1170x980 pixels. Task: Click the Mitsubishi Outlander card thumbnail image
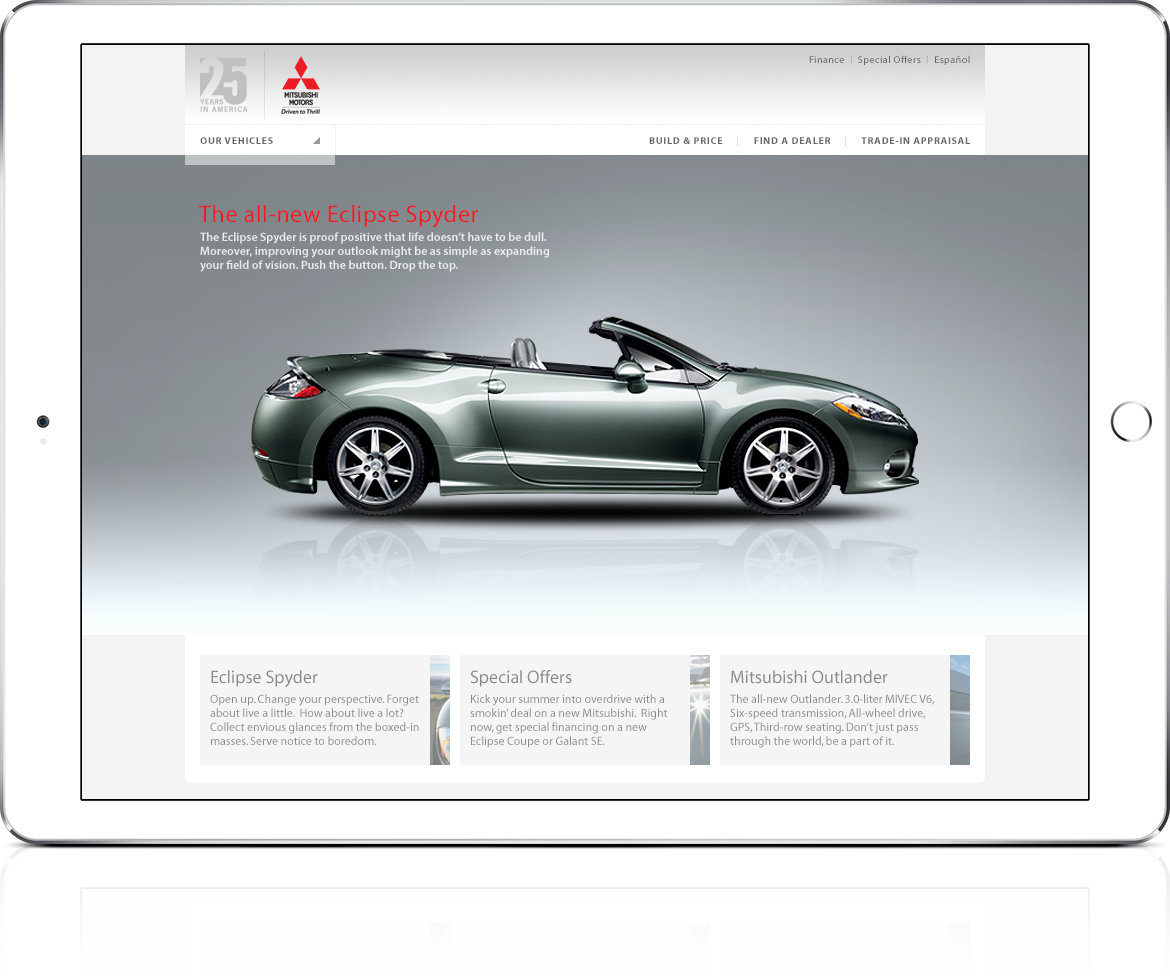pyautogui.click(x=960, y=710)
